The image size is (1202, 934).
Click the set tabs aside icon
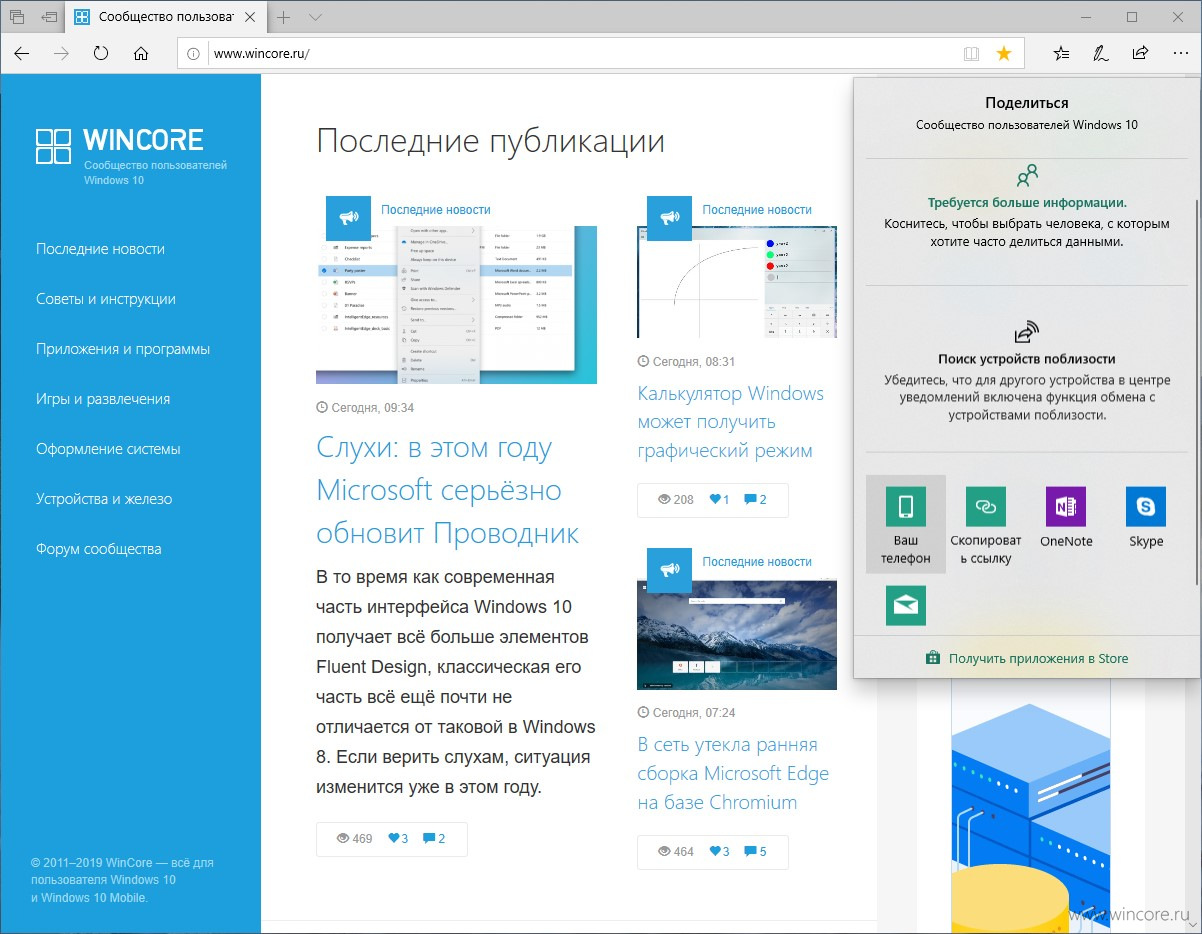click(49, 17)
